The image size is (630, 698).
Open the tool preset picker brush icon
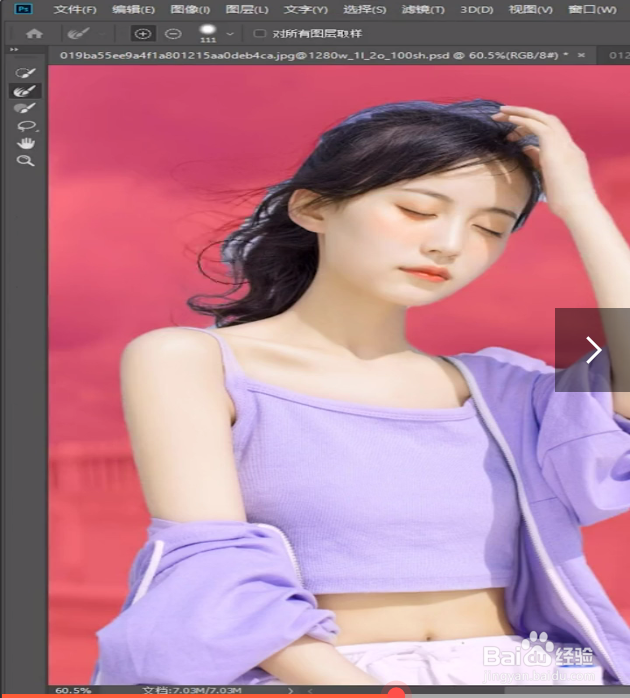point(78,33)
